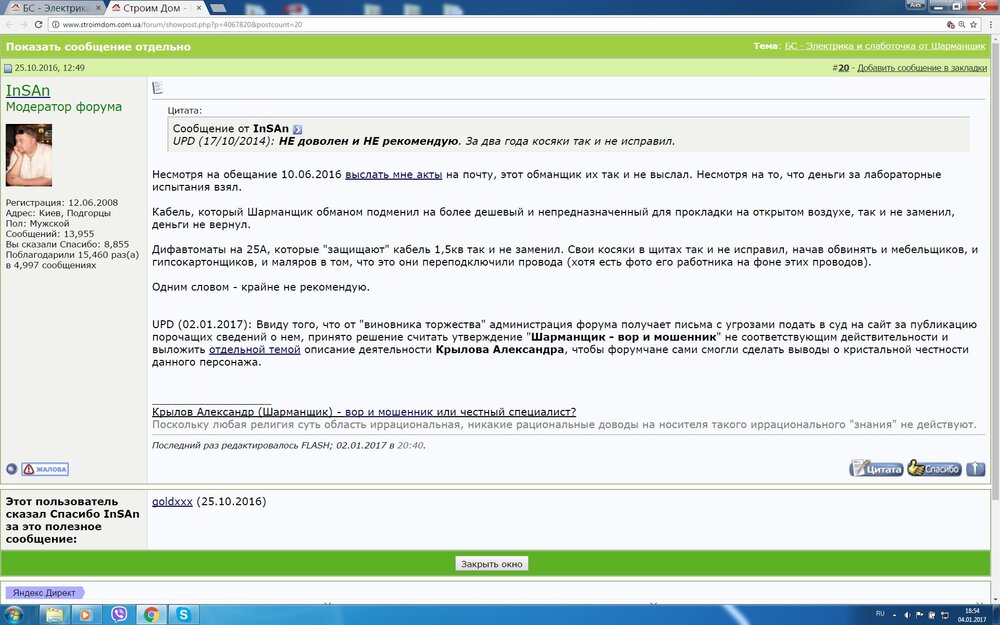
Task: Click the post date '25.10.2016, 12:49'
Action: click(50, 68)
